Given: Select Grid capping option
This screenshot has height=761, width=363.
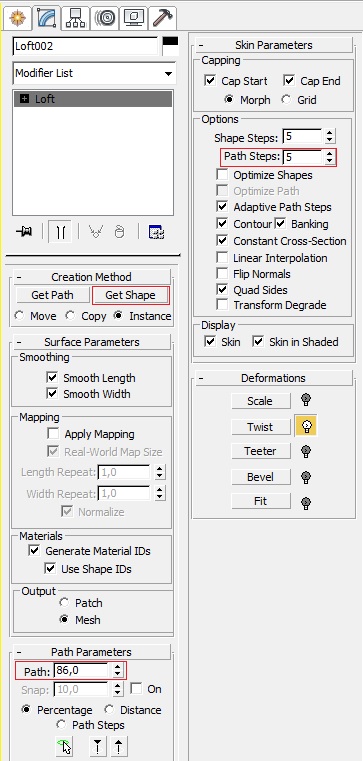Looking at the screenshot, I should pyautogui.click(x=286, y=99).
